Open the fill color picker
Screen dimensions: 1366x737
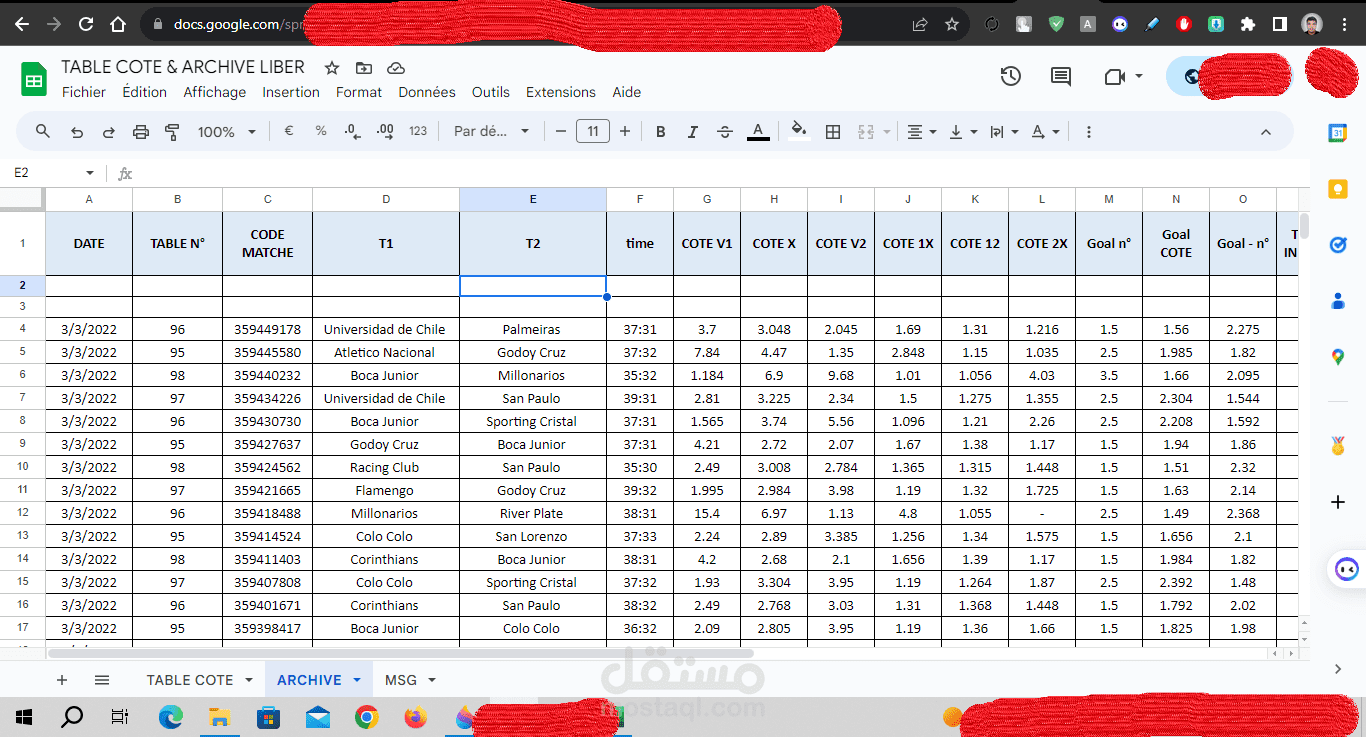coord(798,131)
